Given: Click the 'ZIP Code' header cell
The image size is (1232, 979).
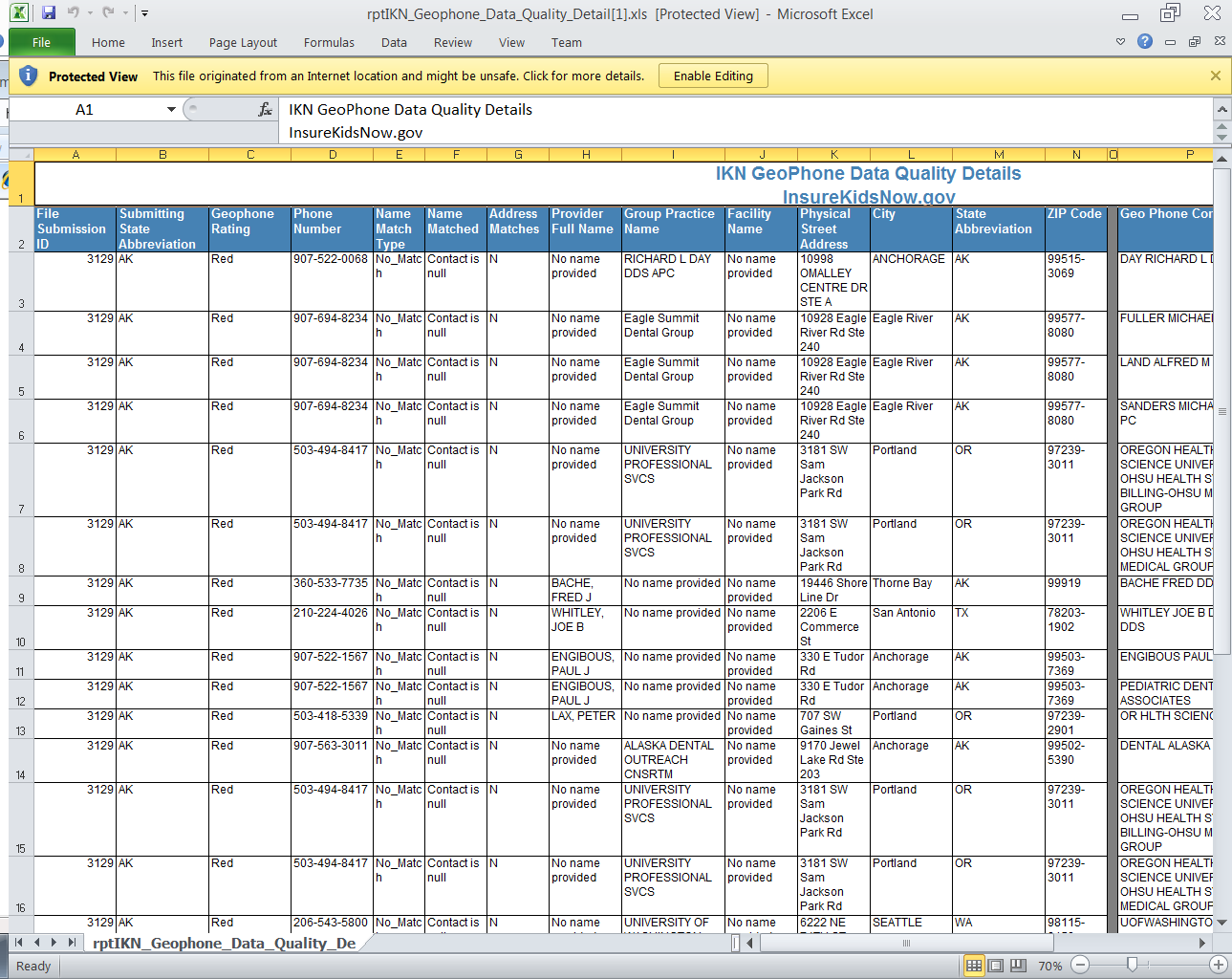Looking at the screenshot, I should [1074, 229].
